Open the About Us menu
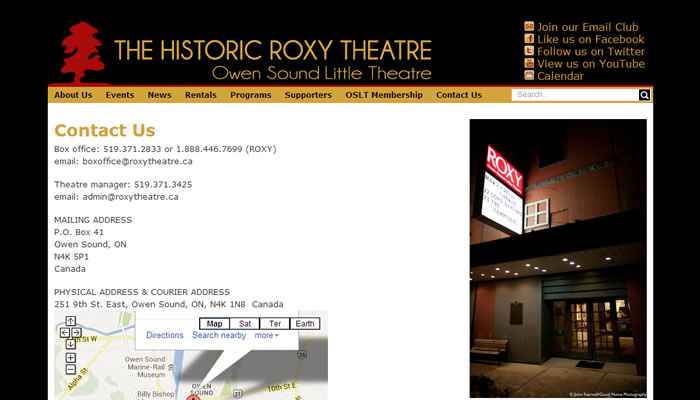The image size is (700, 400). pyautogui.click(x=73, y=95)
